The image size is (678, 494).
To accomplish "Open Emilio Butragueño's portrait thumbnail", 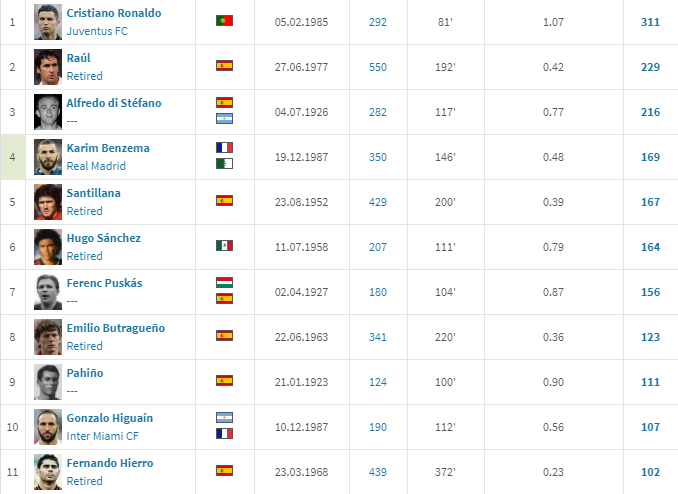I will coord(46,337).
